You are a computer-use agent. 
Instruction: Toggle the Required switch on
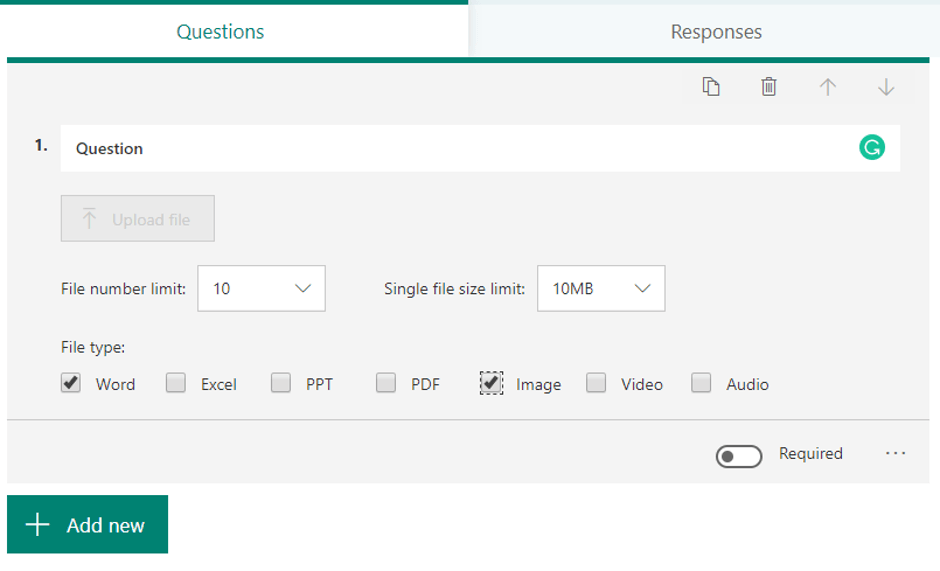739,456
